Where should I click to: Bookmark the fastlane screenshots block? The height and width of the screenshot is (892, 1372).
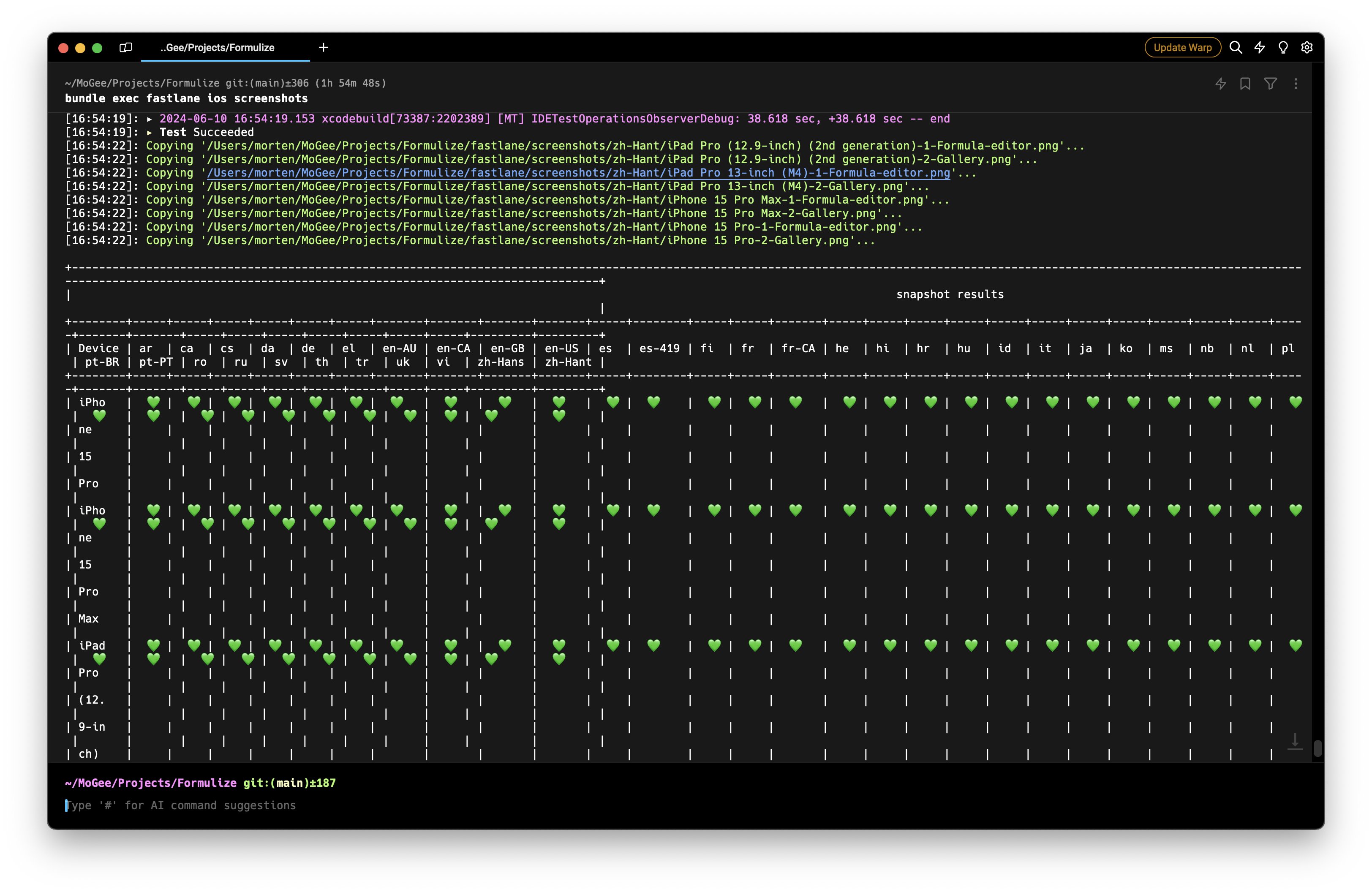tap(1245, 84)
